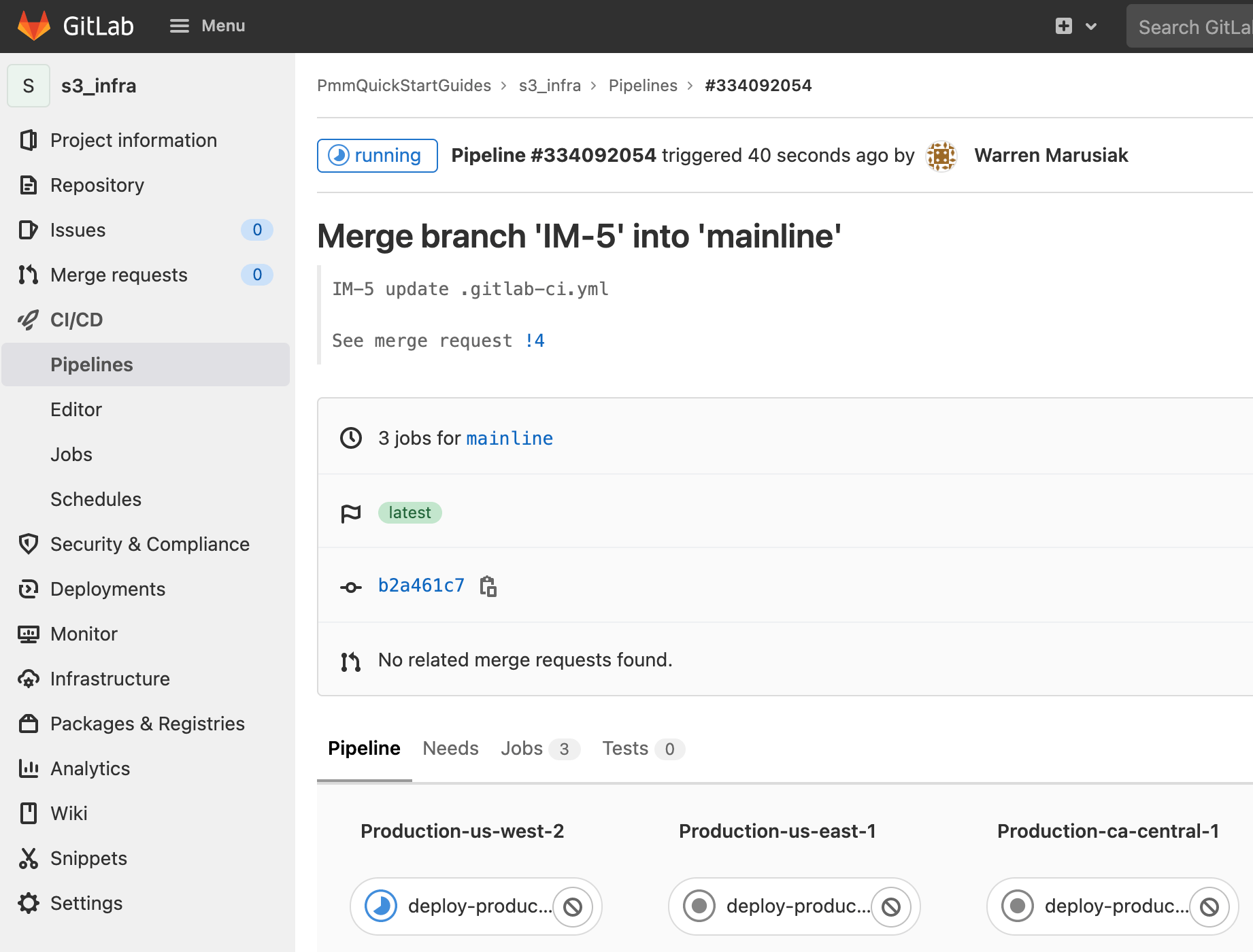Open the Menu hamburger icon
The height and width of the screenshot is (952, 1253).
click(x=179, y=26)
